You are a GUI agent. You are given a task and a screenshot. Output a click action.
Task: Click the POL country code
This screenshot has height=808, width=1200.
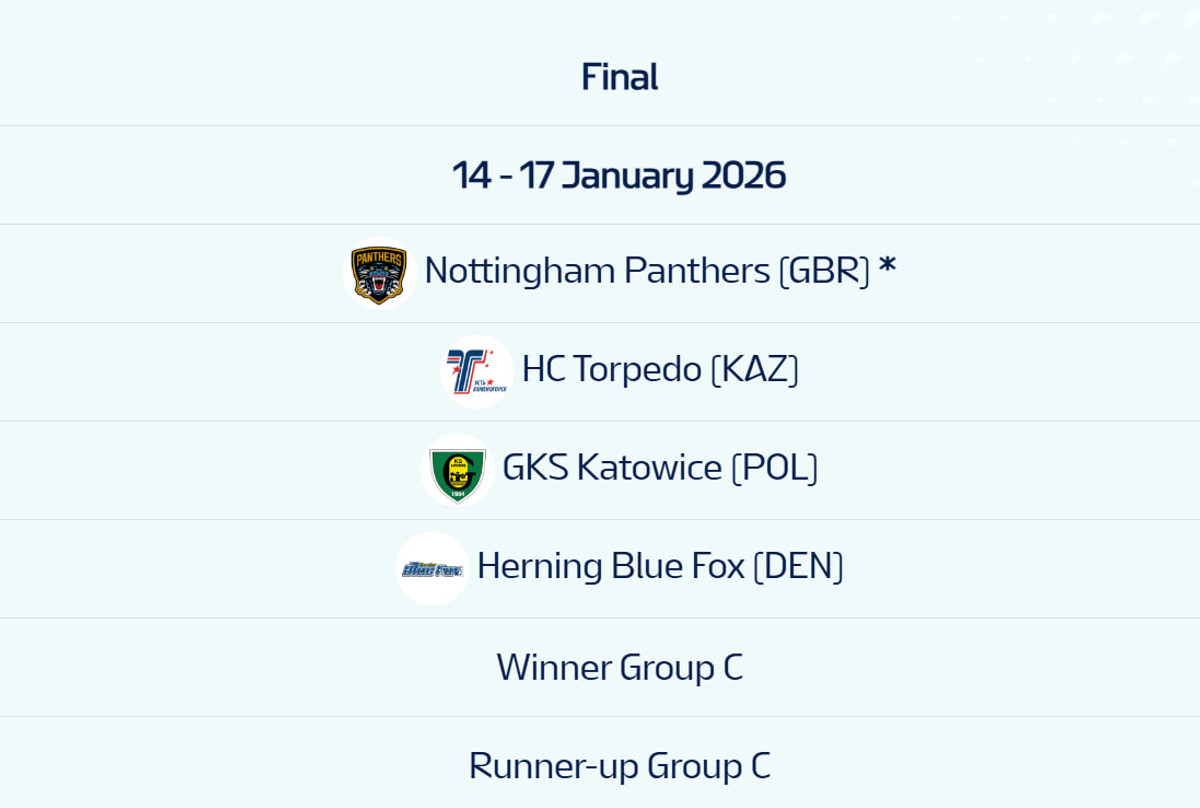774,467
